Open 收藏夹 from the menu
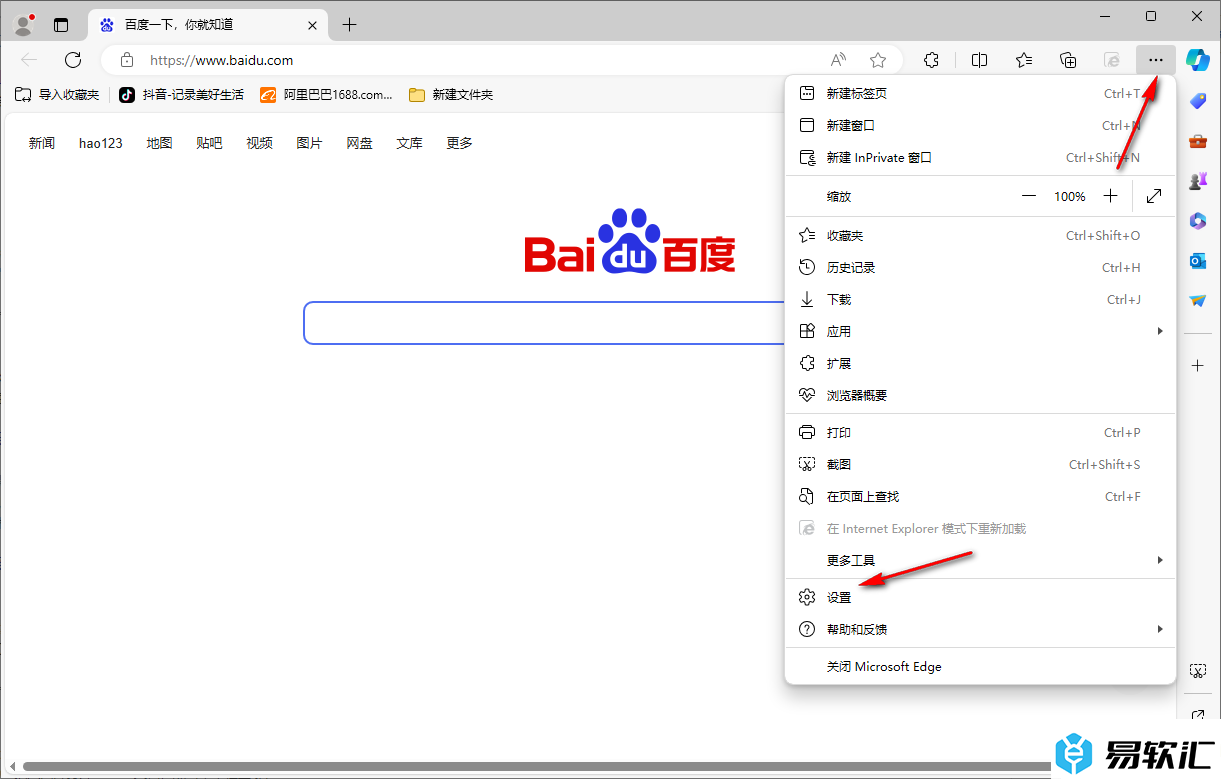Screen dimensions: 1221x779 (x=980, y=236)
